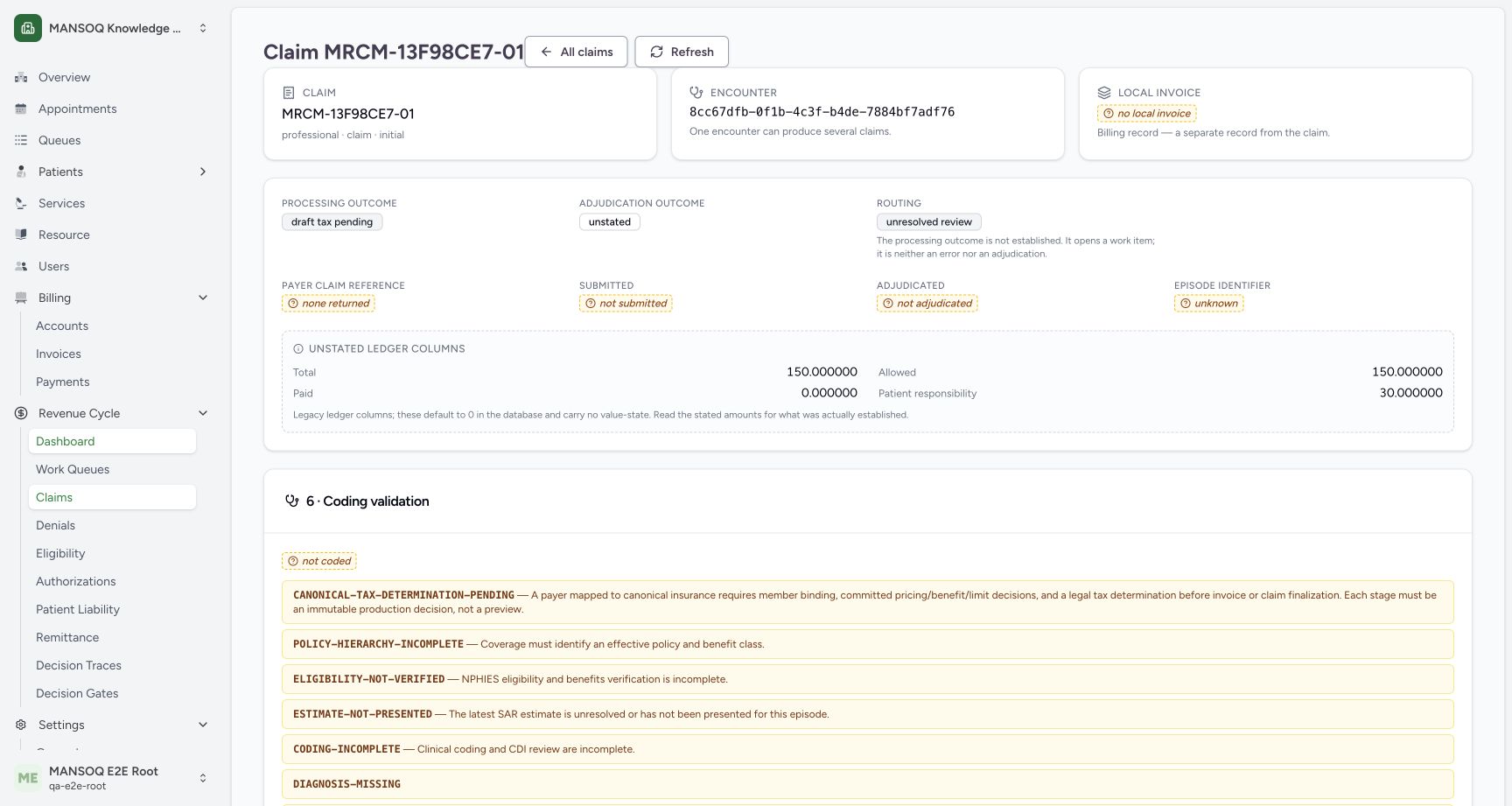The image size is (1512, 806).
Task: Click the layers icon in LOCAL INVOICE card
Action: point(1104,93)
